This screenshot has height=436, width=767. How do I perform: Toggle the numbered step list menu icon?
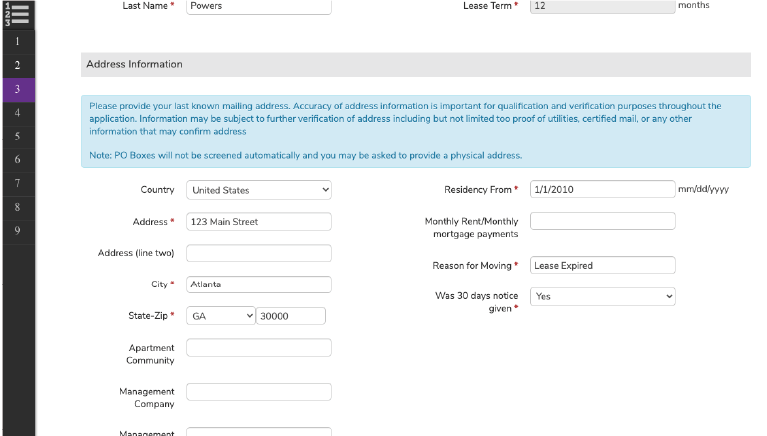17,14
